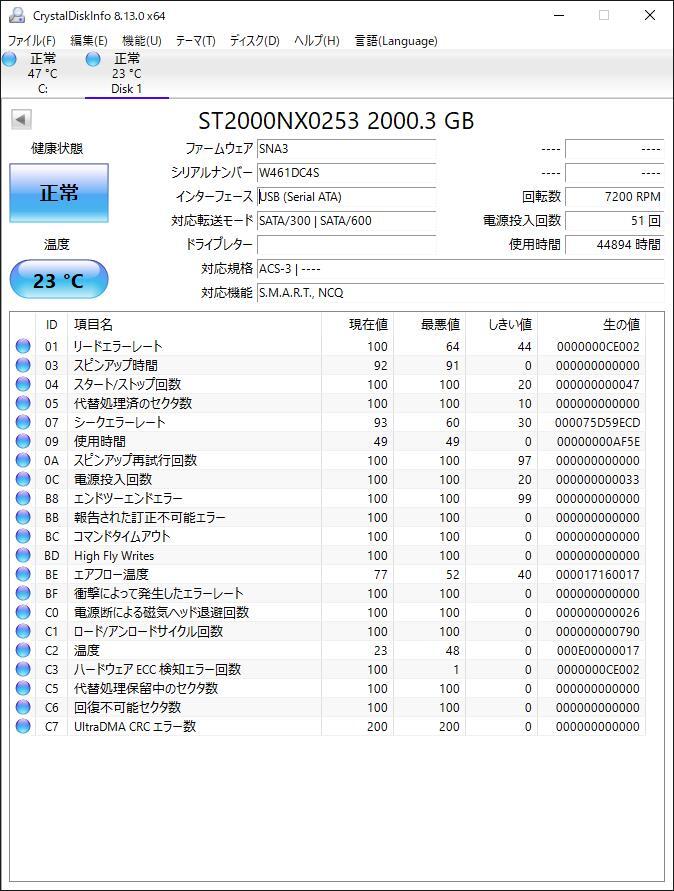Click raw value 000017160017
Screen dimensions: 674x891
pos(597,574)
